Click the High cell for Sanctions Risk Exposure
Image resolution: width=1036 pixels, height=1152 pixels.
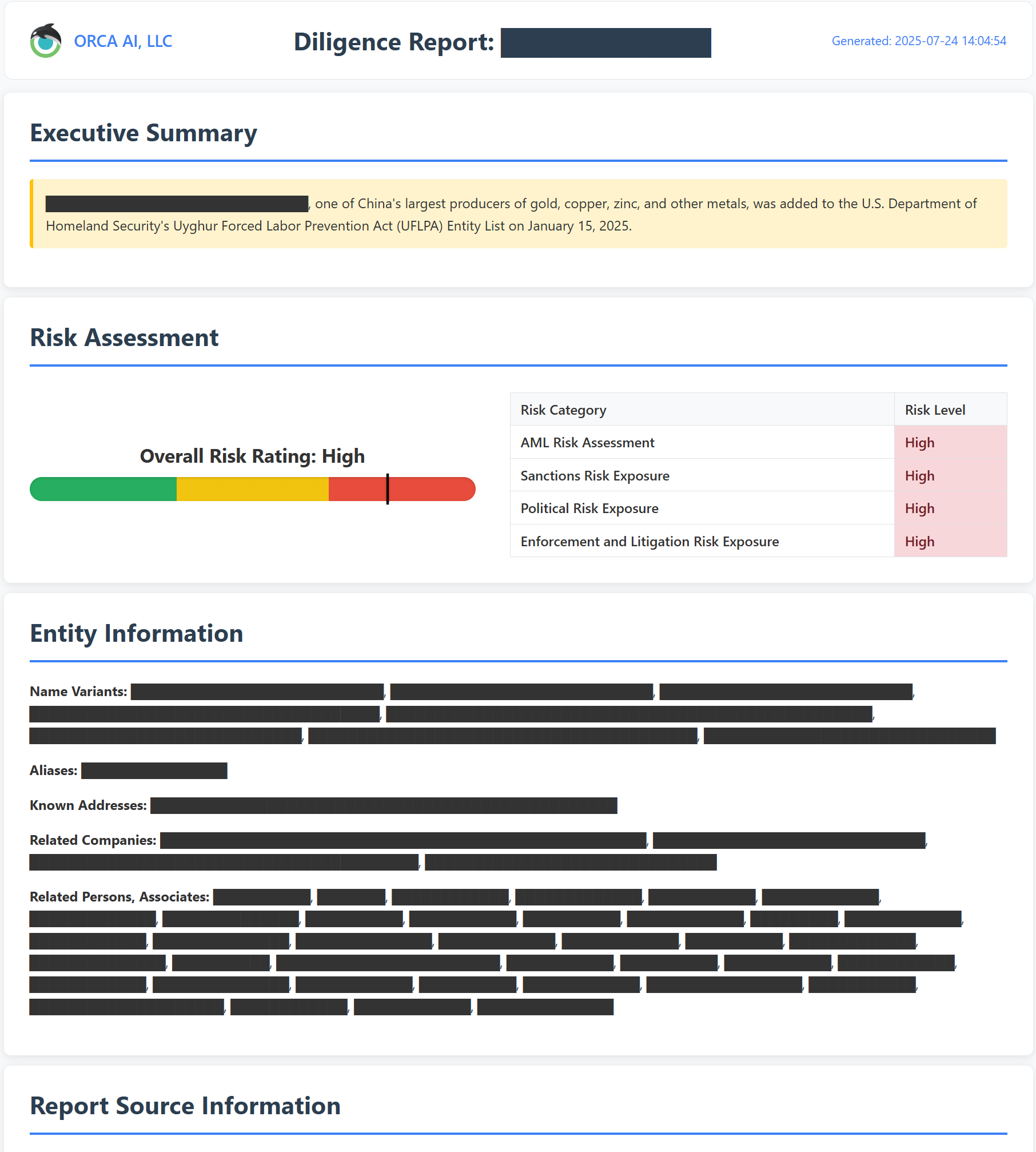(919, 476)
